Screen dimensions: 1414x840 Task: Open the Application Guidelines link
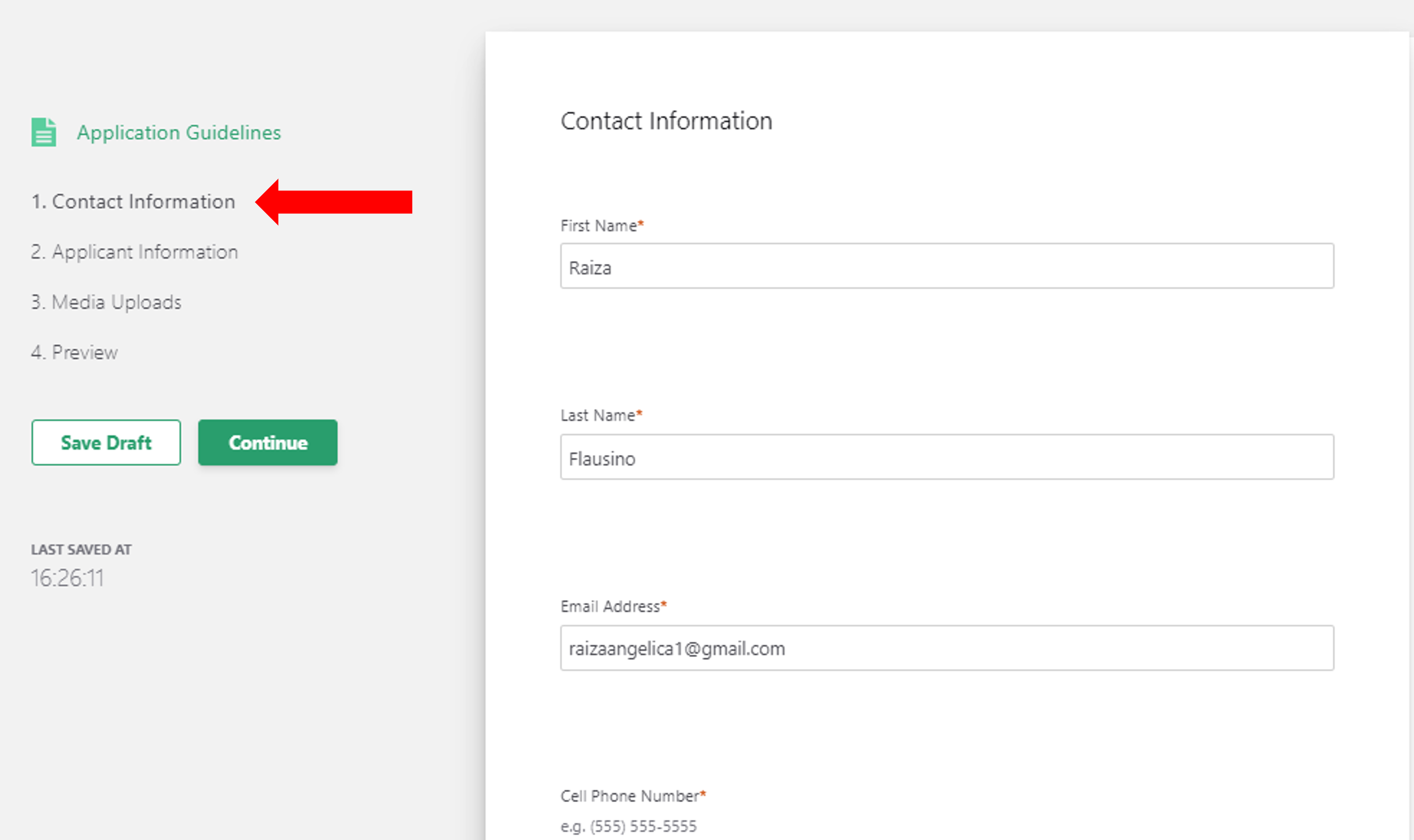click(179, 132)
